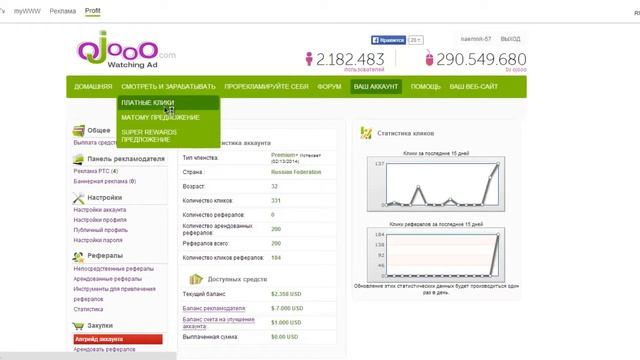Image resolution: width=640 pixels, height=360 pixels.
Task: Open Настройки аккаунта link
Action: click(x=100, y=210)
